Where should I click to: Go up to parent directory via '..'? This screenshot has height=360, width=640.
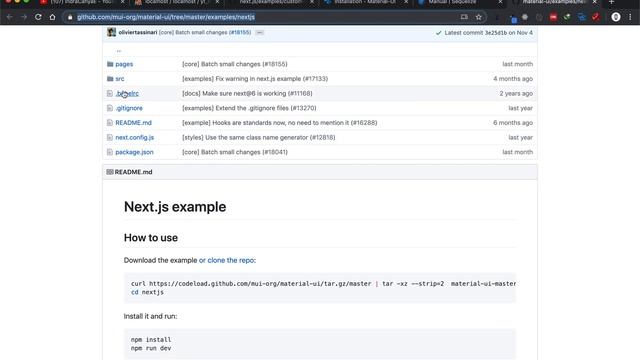(119, 51)
